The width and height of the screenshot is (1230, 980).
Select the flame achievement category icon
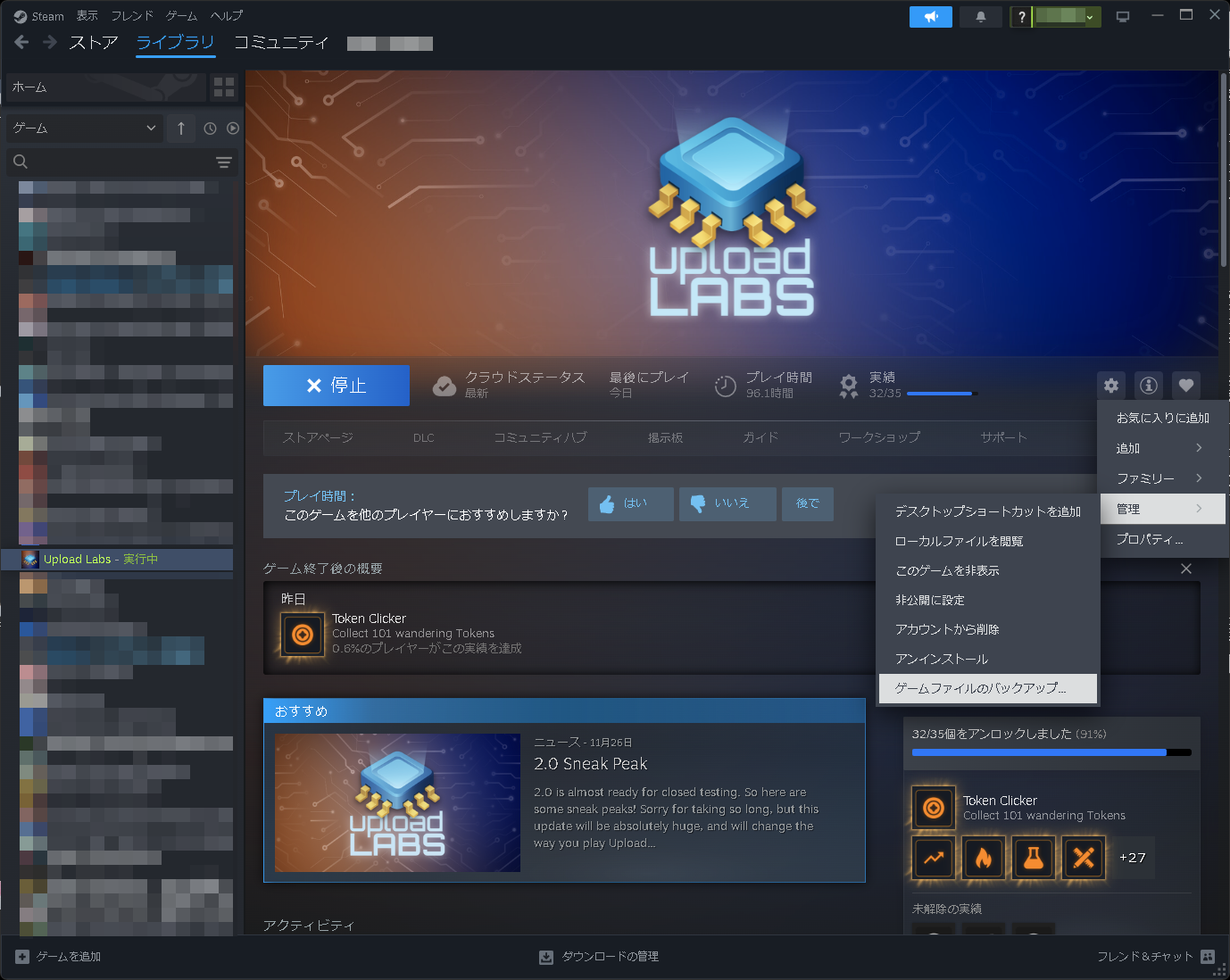click(x=983, y=858)
